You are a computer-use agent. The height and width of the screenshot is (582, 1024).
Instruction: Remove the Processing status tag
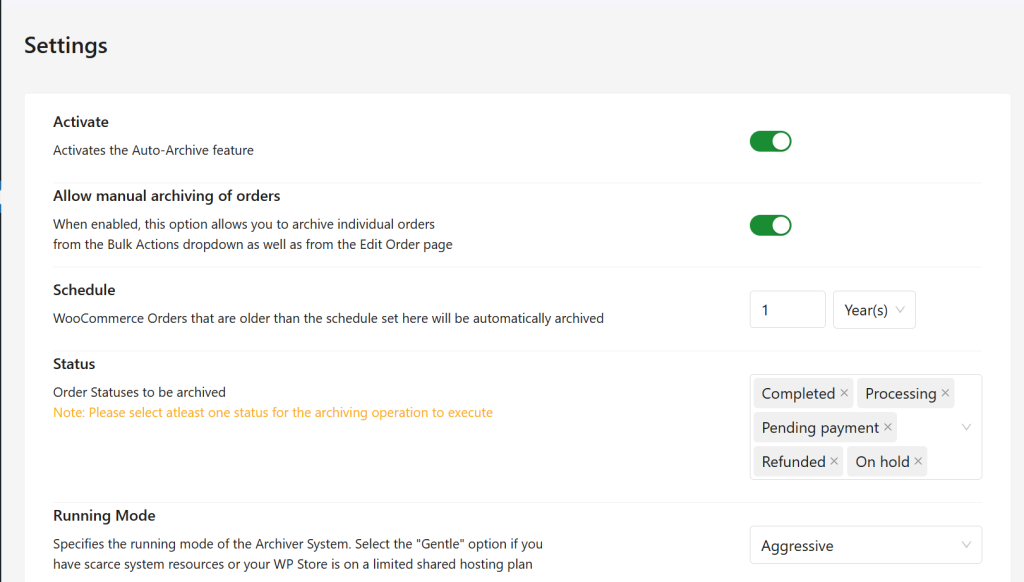[945, 393]
